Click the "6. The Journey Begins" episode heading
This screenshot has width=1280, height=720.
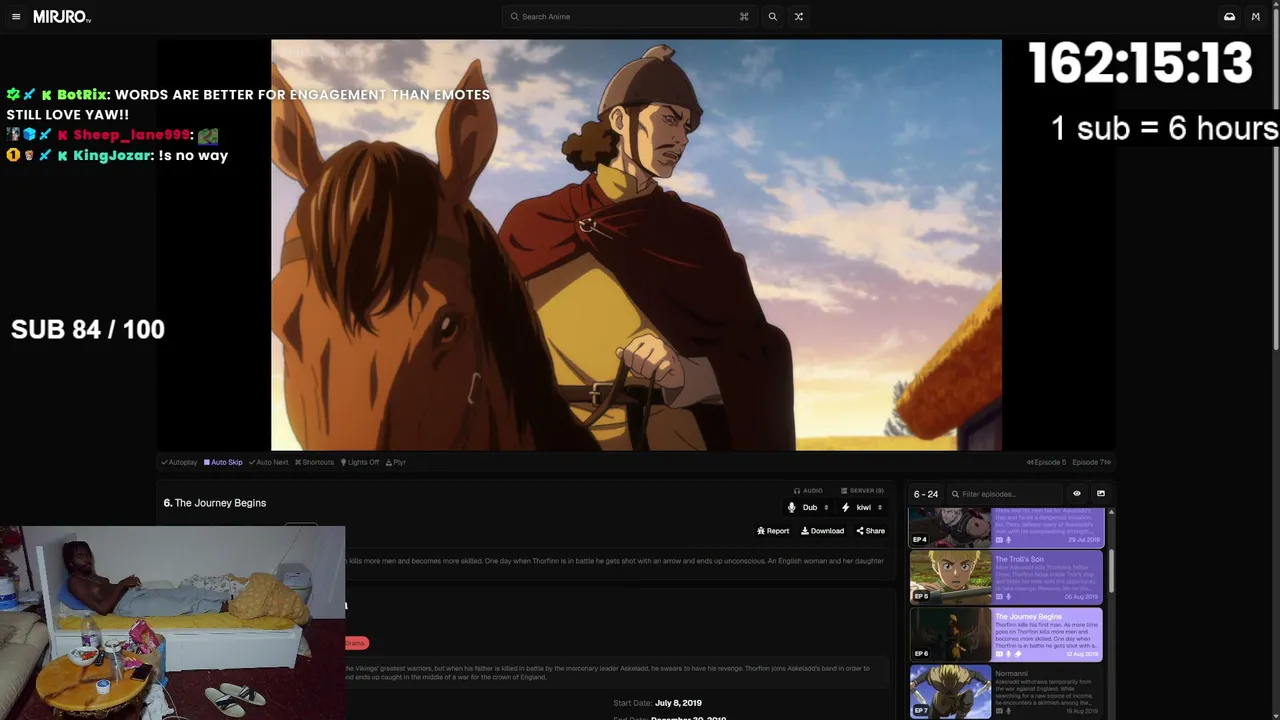click(215, 503)
